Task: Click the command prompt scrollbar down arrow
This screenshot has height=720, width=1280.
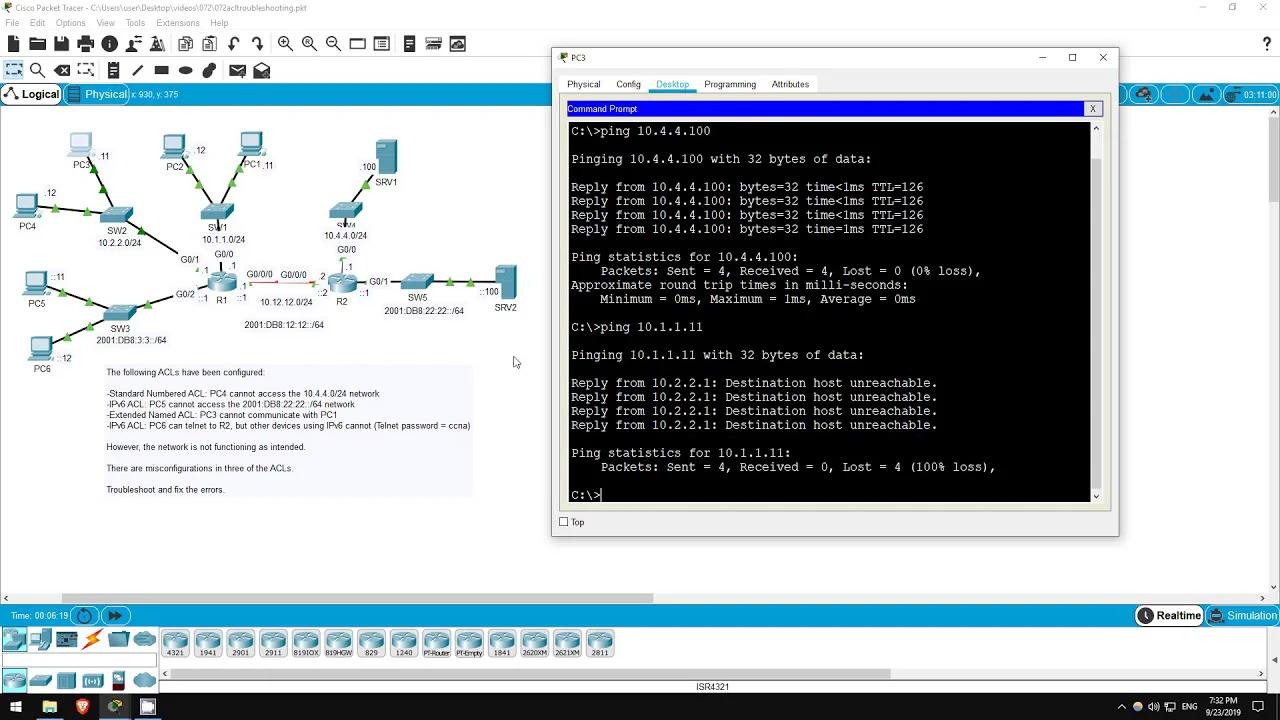Action: pyautogui.click(x=1095, y=496)
